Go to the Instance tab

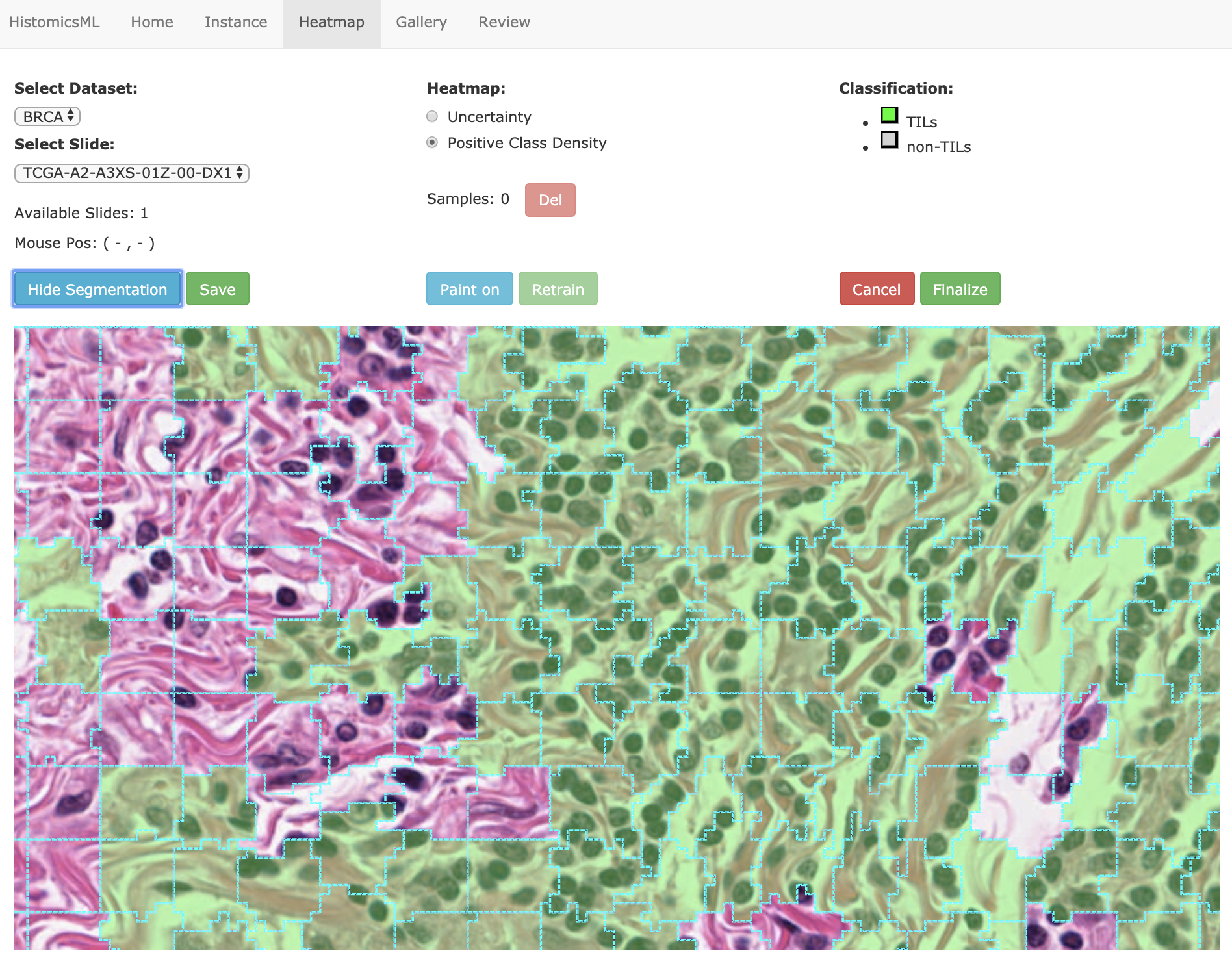pos(236,22)
